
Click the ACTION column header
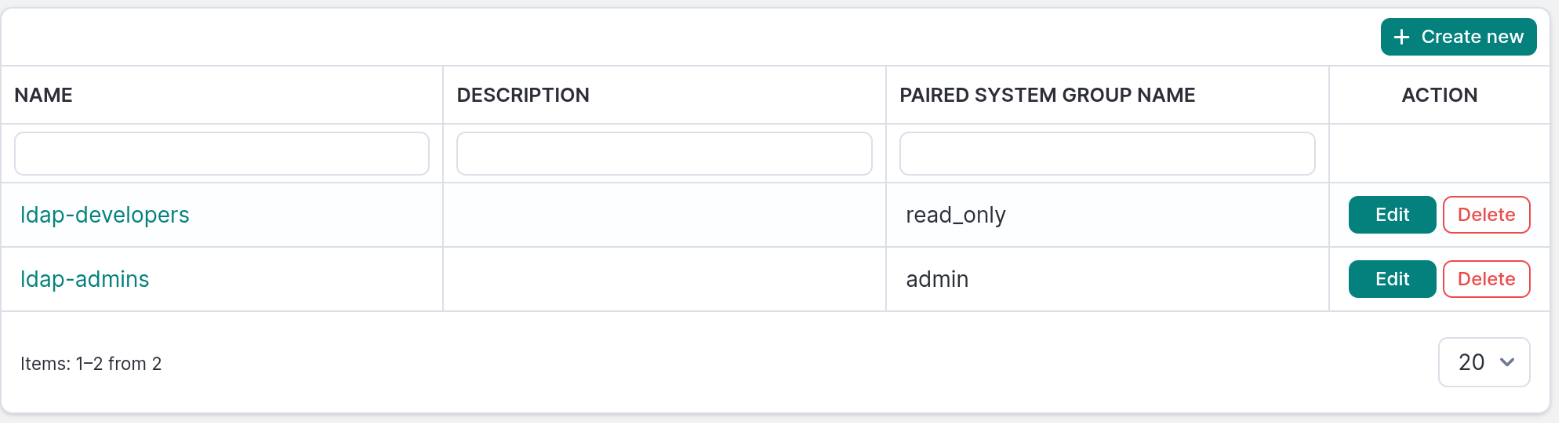[x=1439, y=95]
